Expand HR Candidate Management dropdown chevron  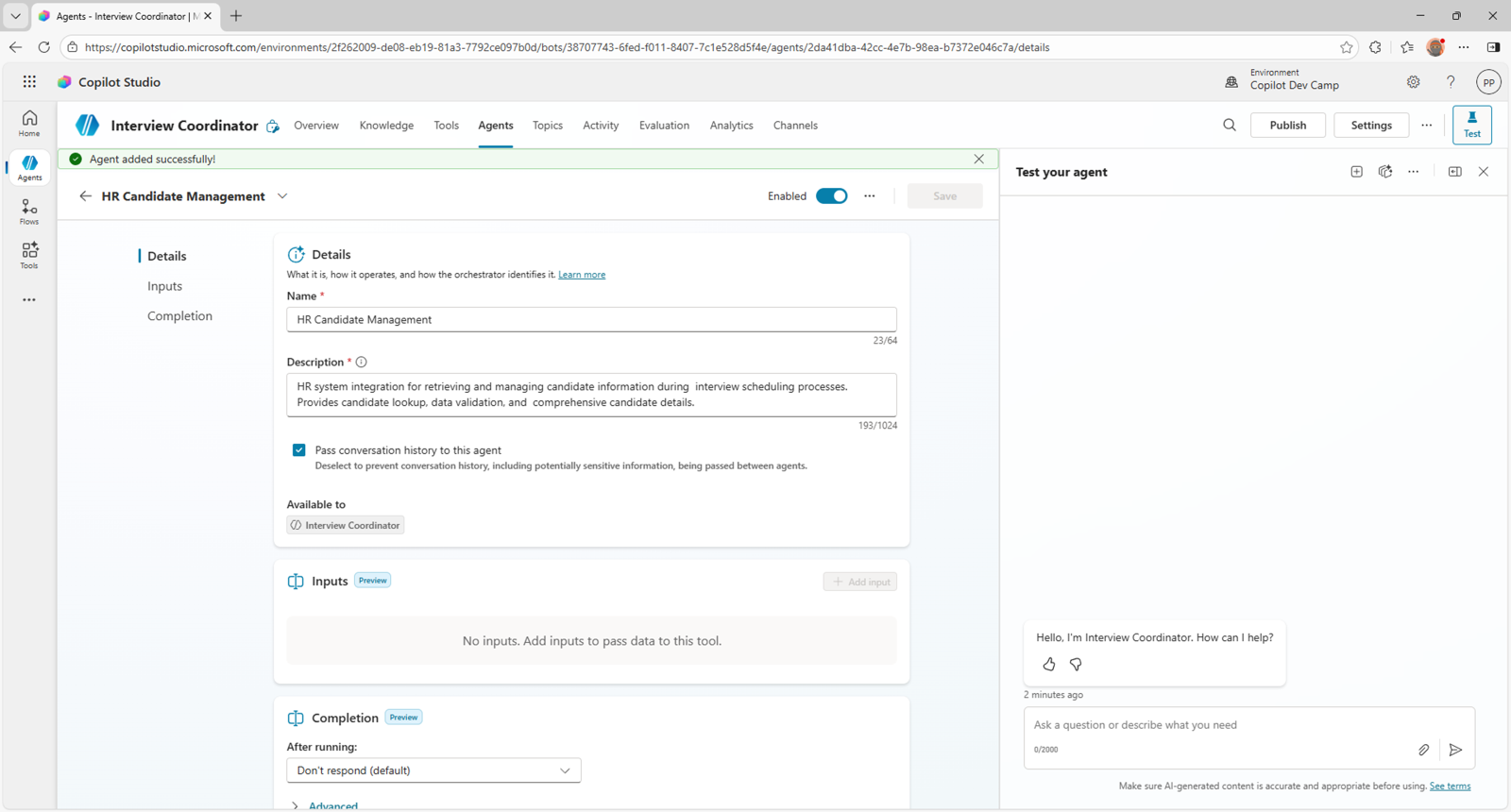[x=282, y=196]
